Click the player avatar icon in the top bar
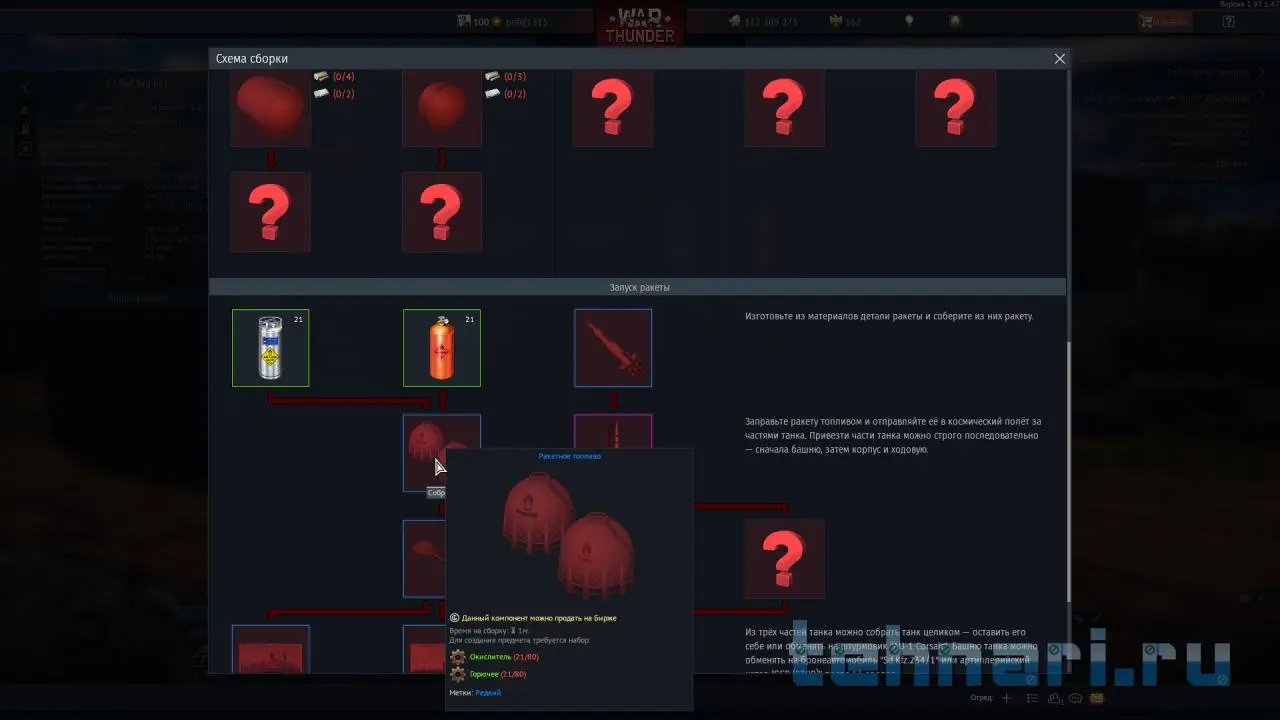Viewport: 1280px width, 720px height. click(464, 21)
